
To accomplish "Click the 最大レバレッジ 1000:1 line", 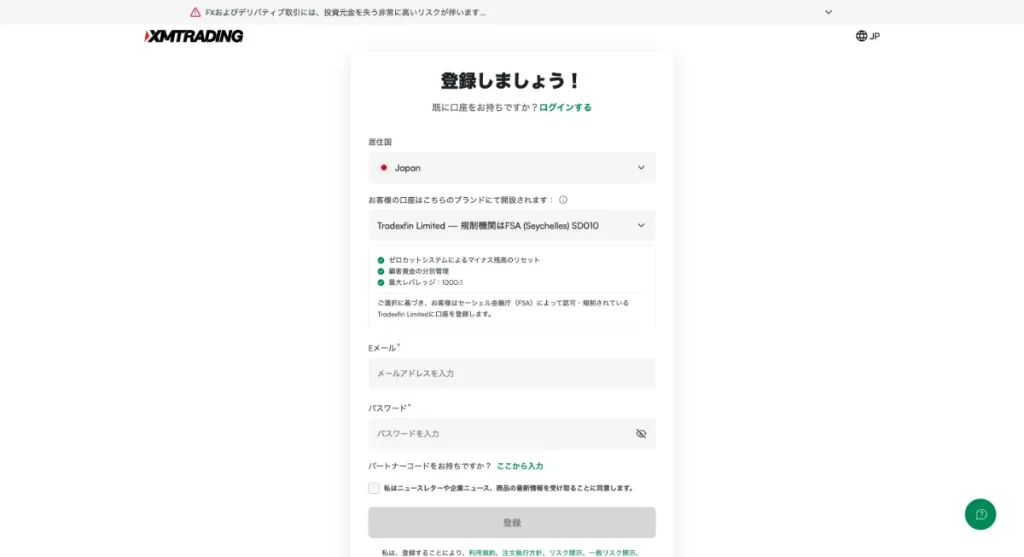I will (x=425, y=283).
